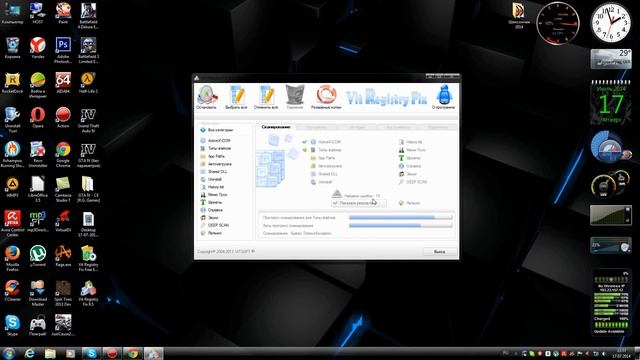
Task: Open the uTorrent desktop shortcut
Action: pos(38,256)
